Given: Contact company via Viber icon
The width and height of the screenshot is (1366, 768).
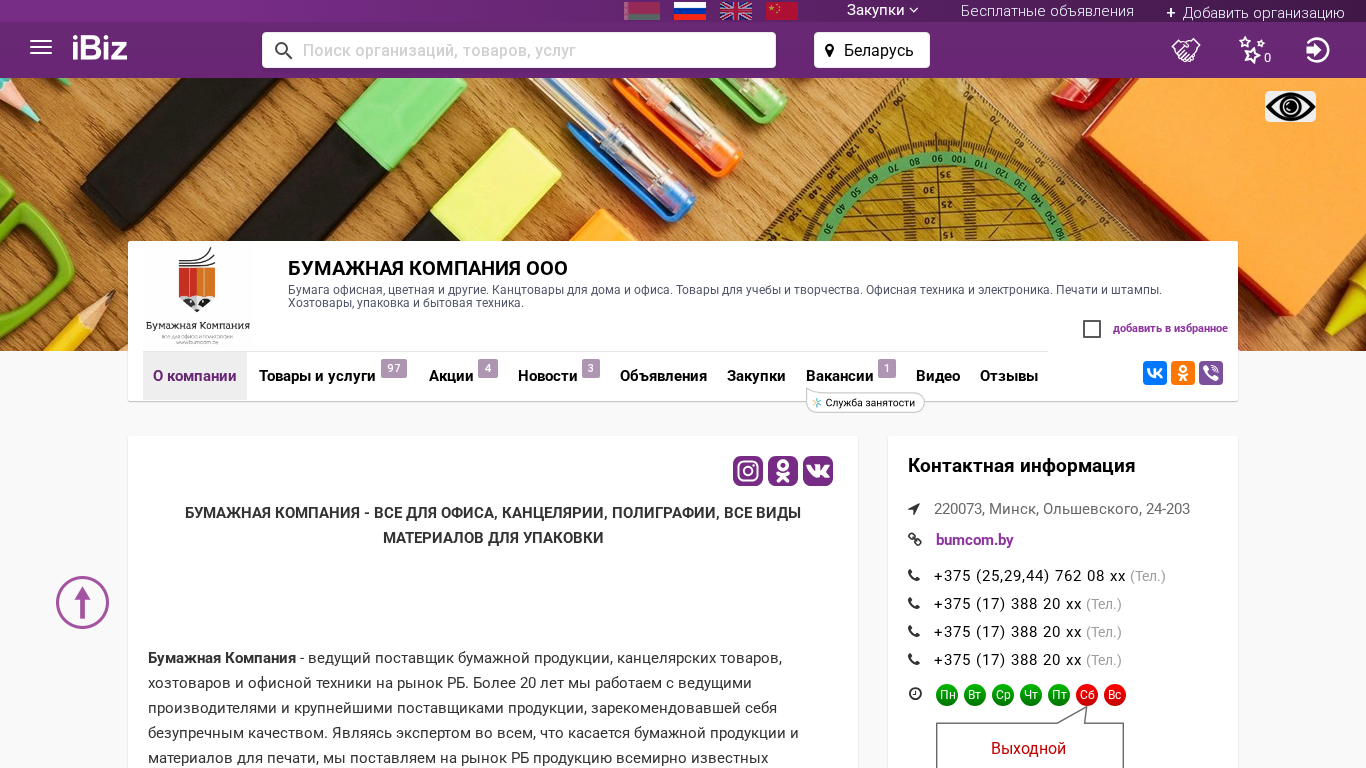Looking at the screenshot, I should pyautogui.click(x=1211, y=373).
